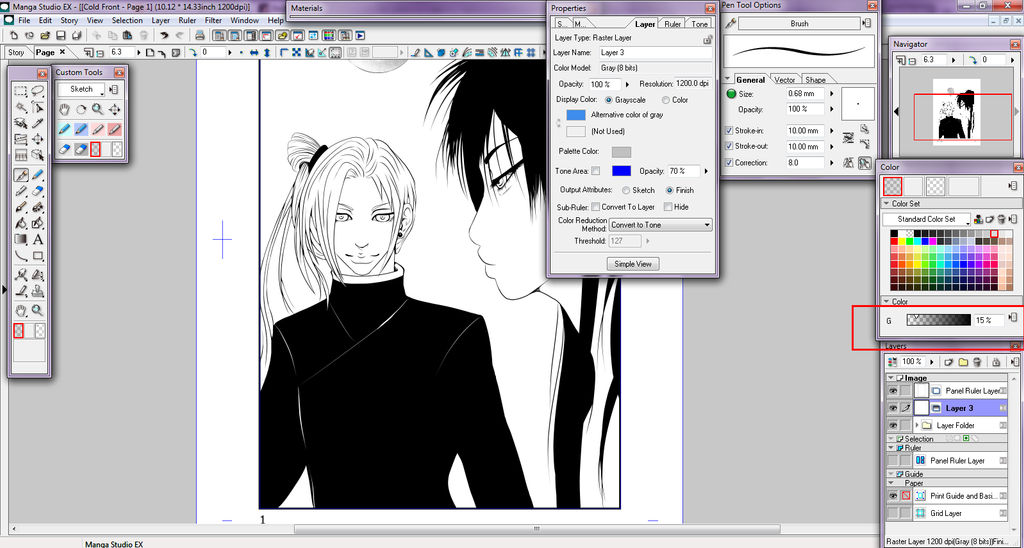Screen dimensions: 1024x548
Task: Select the Text tool in toolbox
Action: [x=38, y=239]
